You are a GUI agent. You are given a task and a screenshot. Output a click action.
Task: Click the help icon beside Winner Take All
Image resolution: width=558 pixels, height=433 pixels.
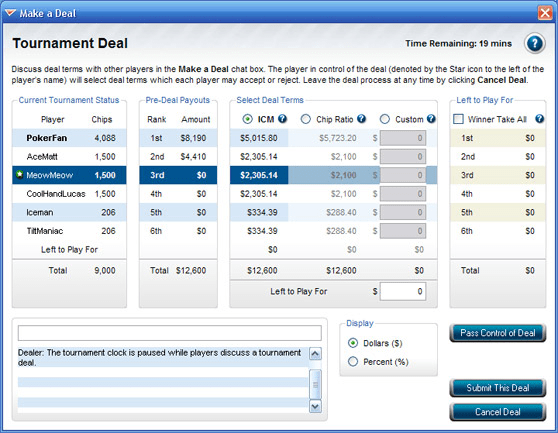pos(539,119)
